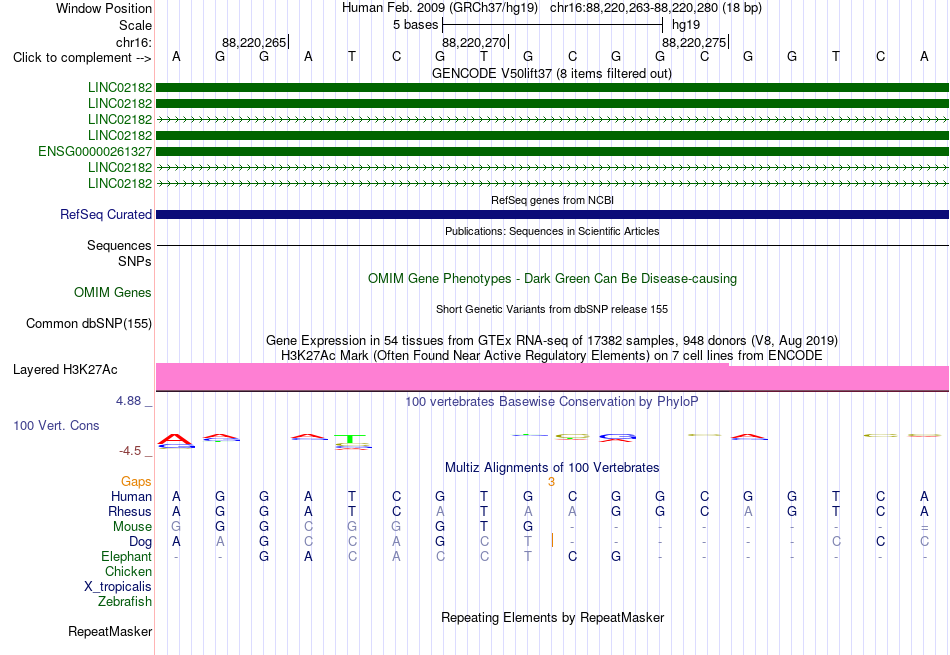The width and height of the screenshot is (950, 655).
Task: Click the -4.5 PhyloP lower scale value
Action: [130, 451]
